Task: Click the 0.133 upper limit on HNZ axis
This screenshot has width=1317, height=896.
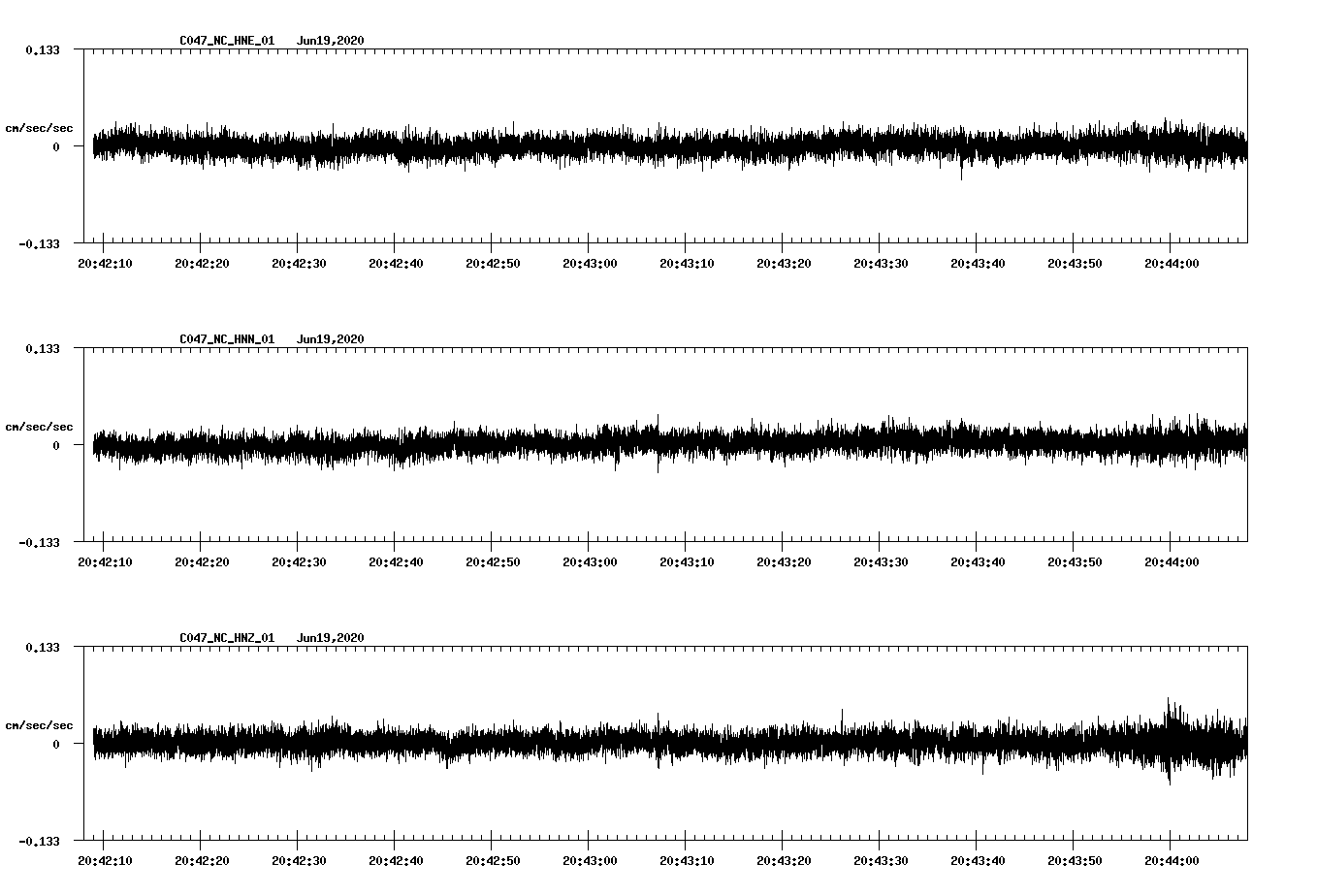Action: pos(43,647)
